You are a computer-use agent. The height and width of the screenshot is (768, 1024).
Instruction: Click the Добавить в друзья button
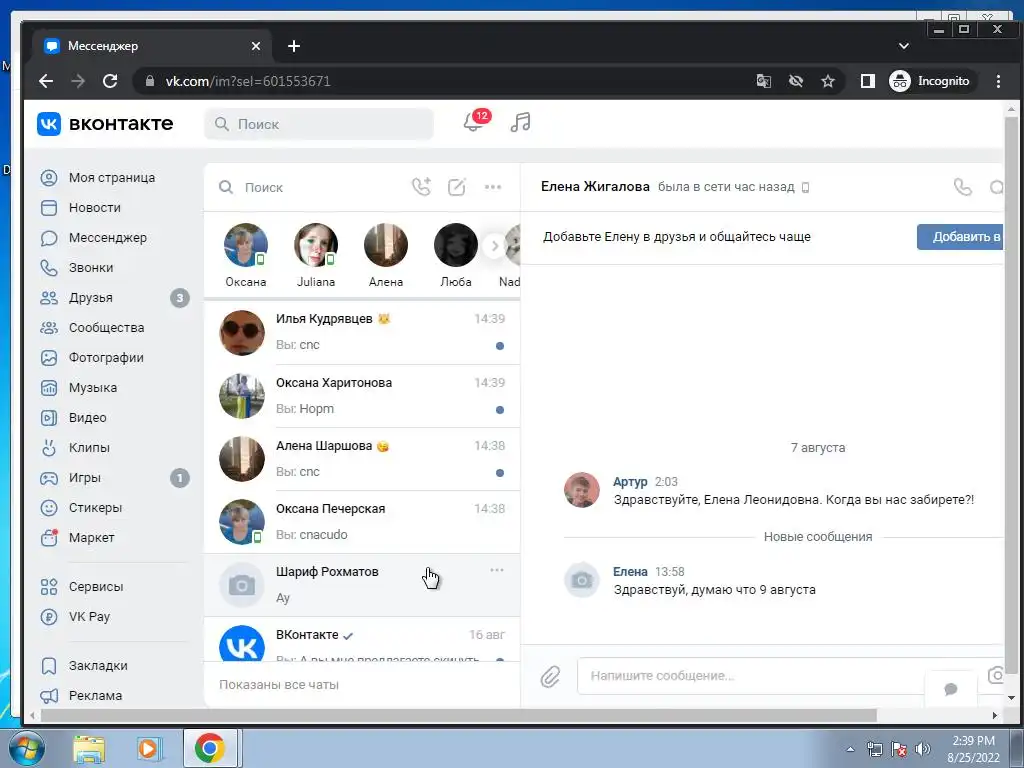click(960, 237)
